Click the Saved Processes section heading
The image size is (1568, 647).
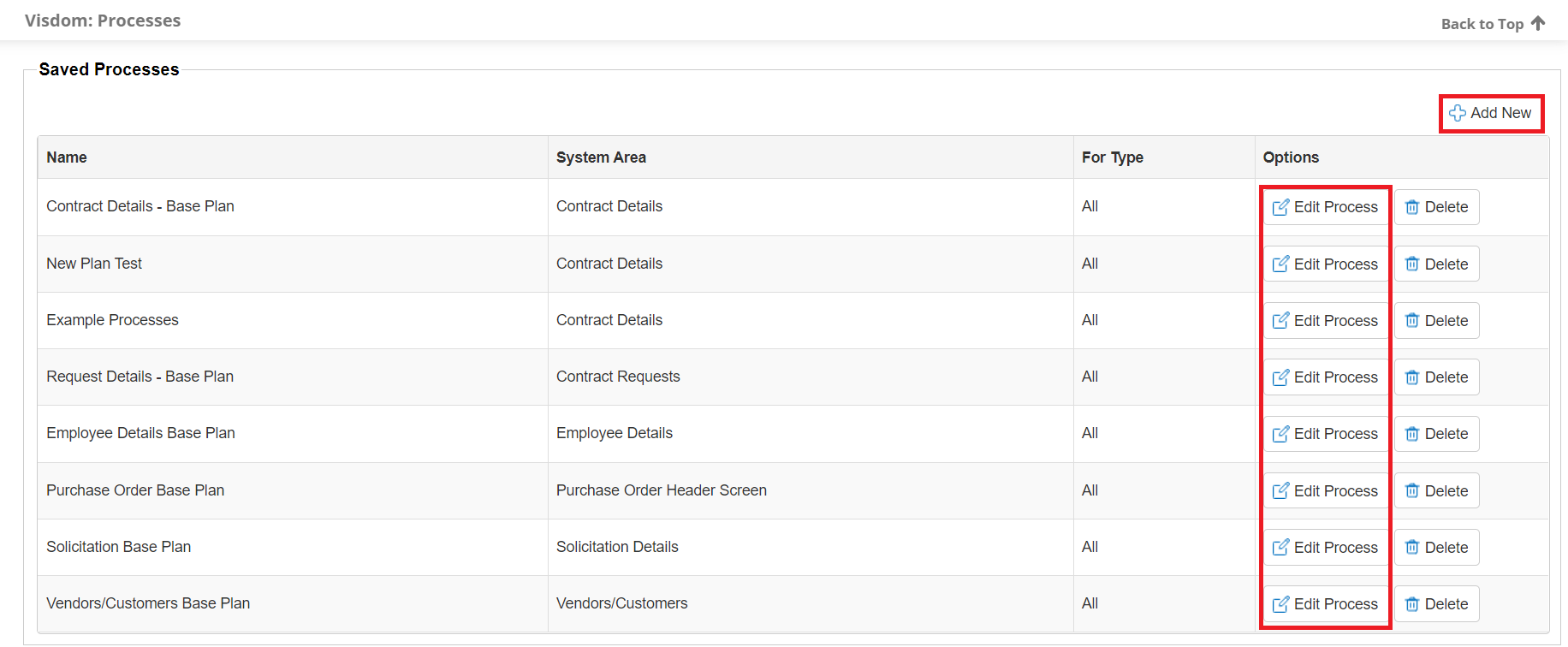109,69
